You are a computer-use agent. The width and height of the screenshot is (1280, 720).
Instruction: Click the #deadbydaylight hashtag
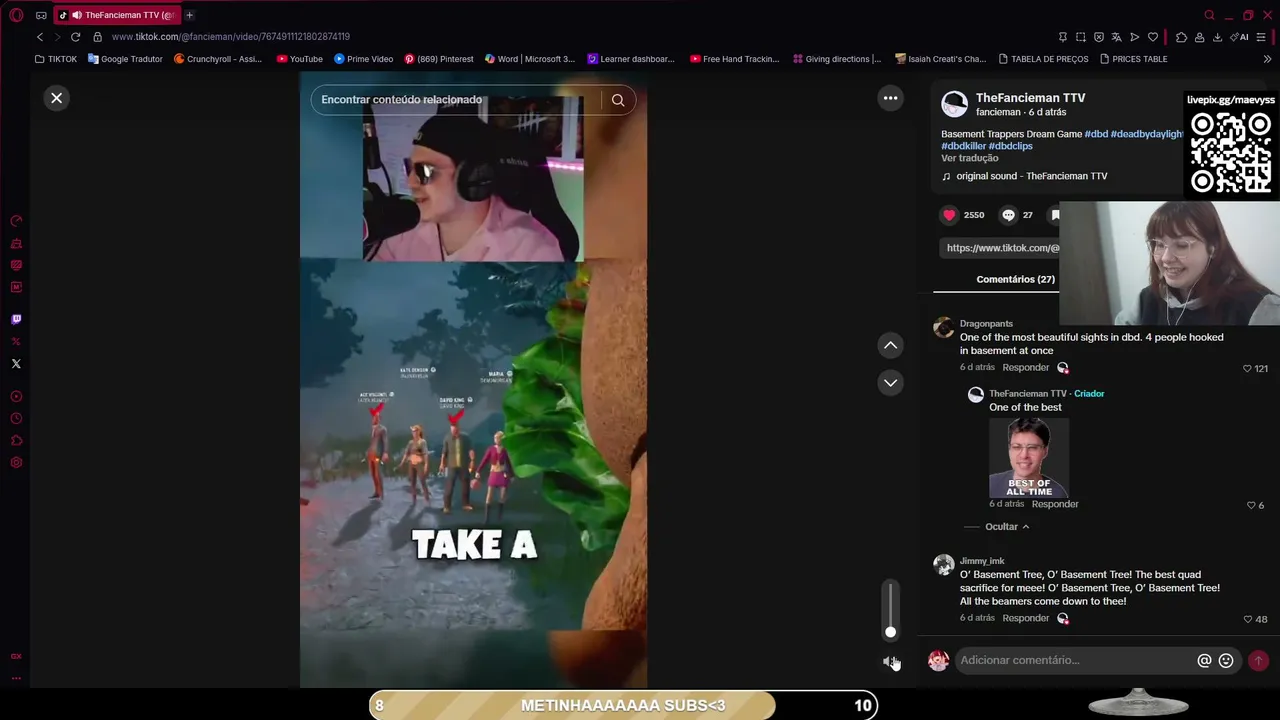click(1147, 134)
